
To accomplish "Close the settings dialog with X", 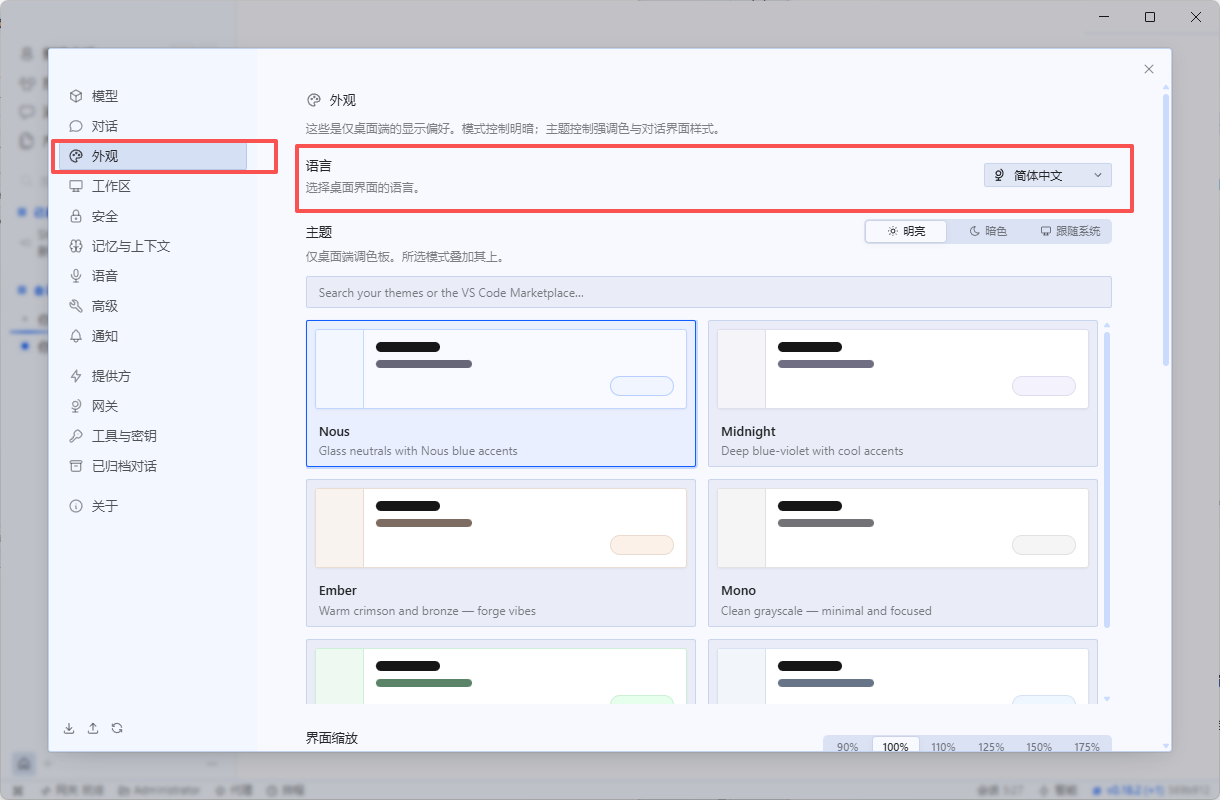I will 1149,69.
